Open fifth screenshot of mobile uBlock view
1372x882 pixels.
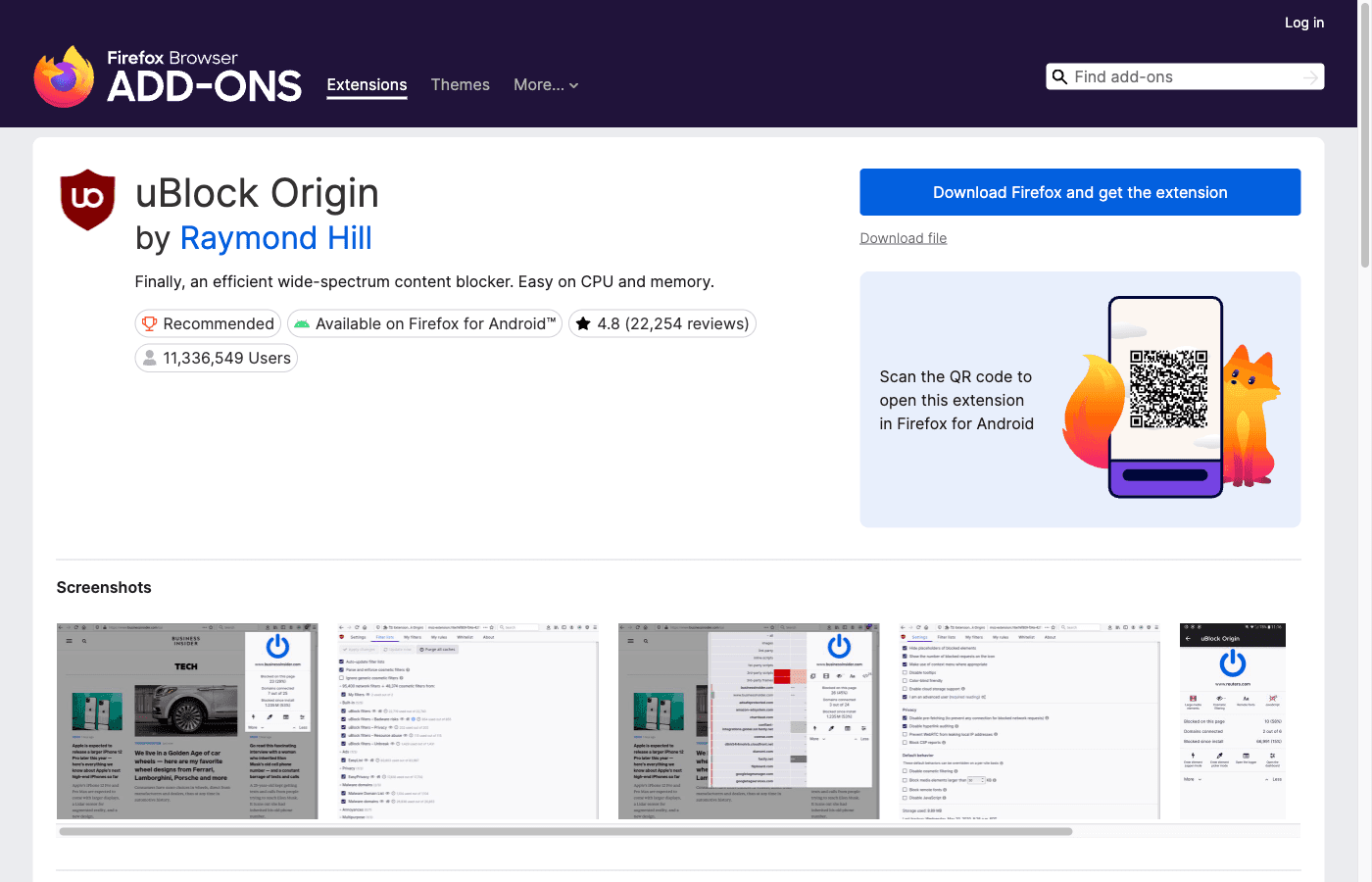click(x=1233, y=720)
